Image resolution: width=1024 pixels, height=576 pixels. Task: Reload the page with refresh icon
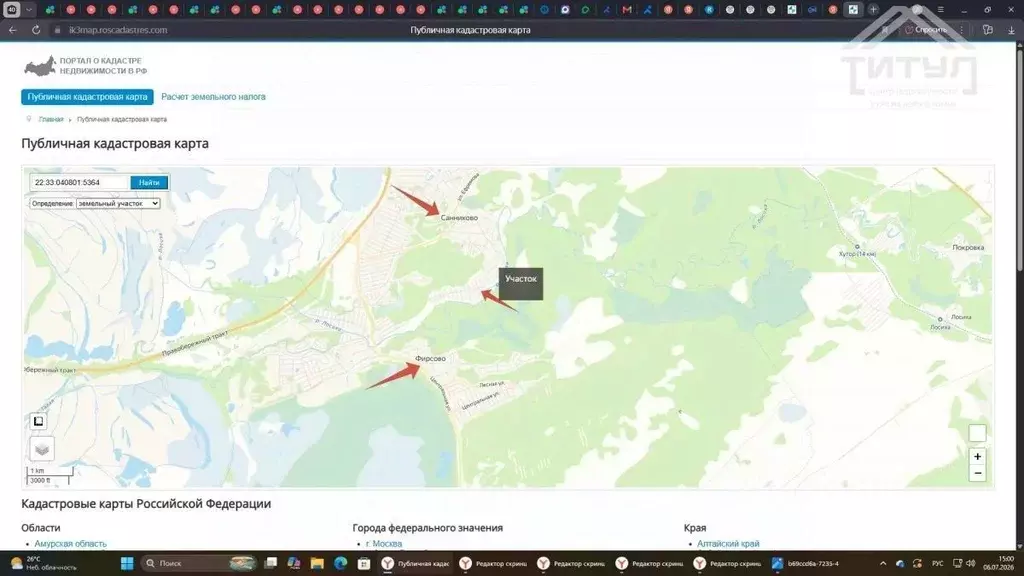tap(36, 30)
